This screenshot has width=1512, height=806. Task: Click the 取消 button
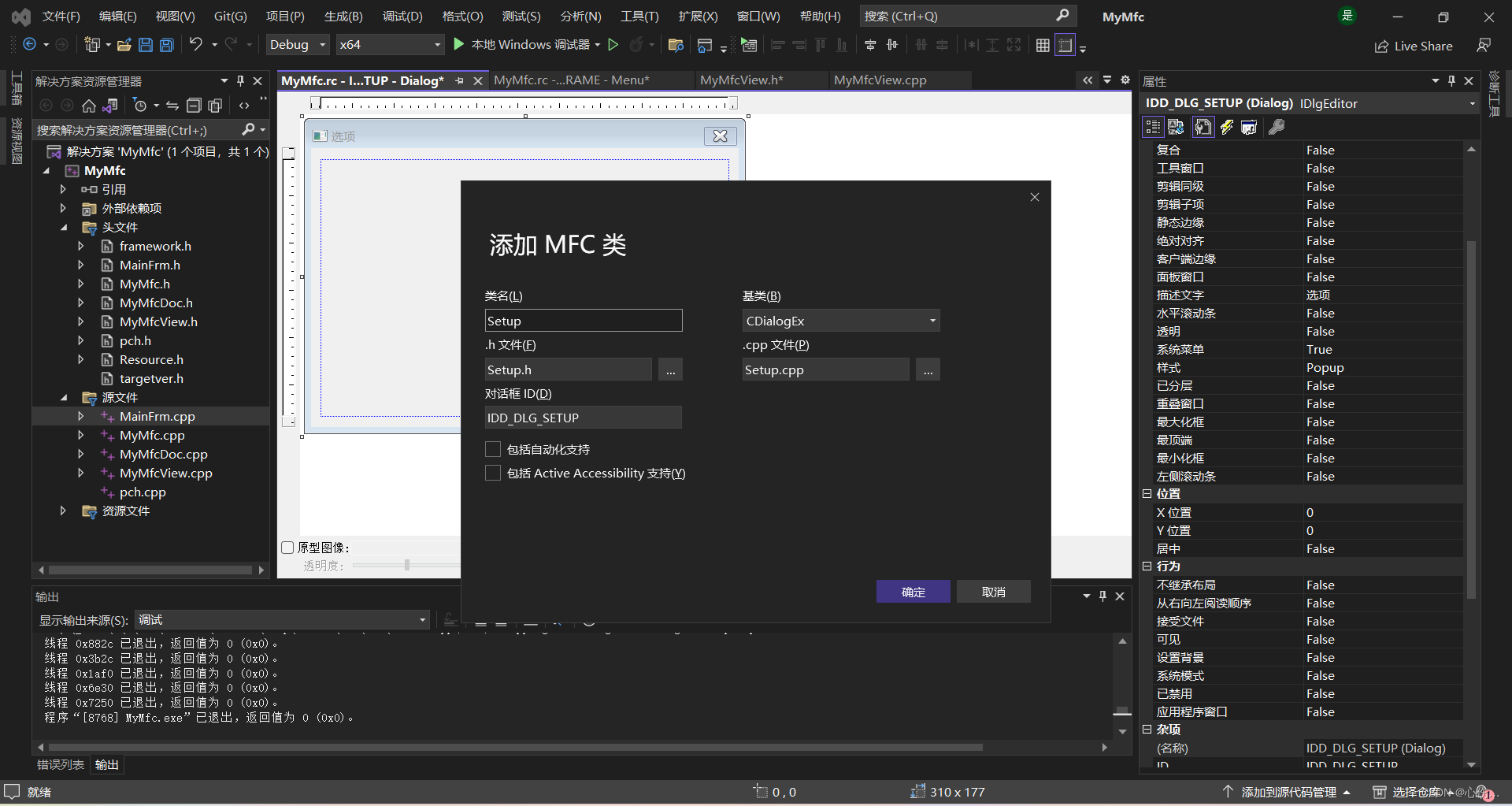994,592
